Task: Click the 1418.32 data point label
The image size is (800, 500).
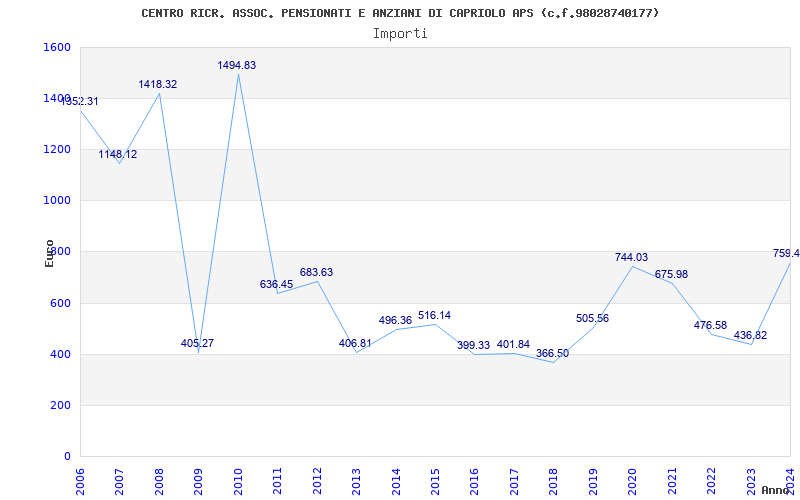Action: pyautogui.click(x=158, y=84)
